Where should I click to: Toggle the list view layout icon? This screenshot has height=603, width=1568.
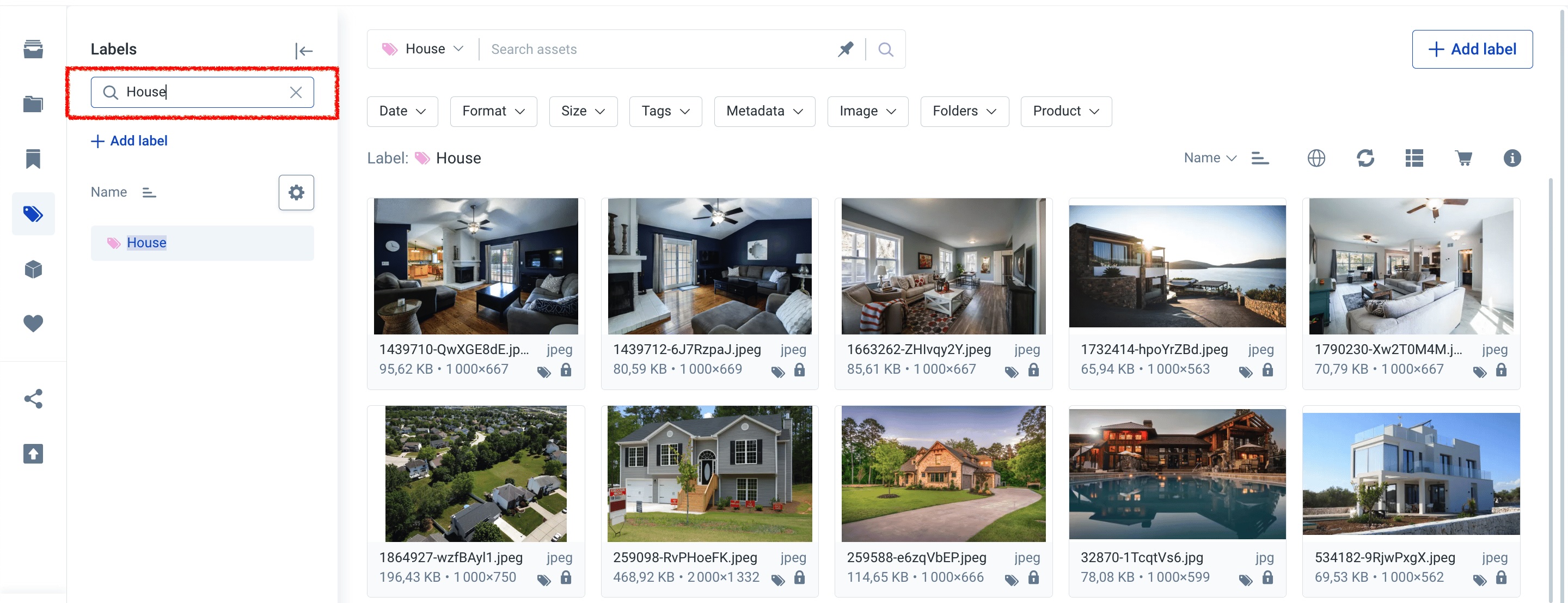[1414, 159]
